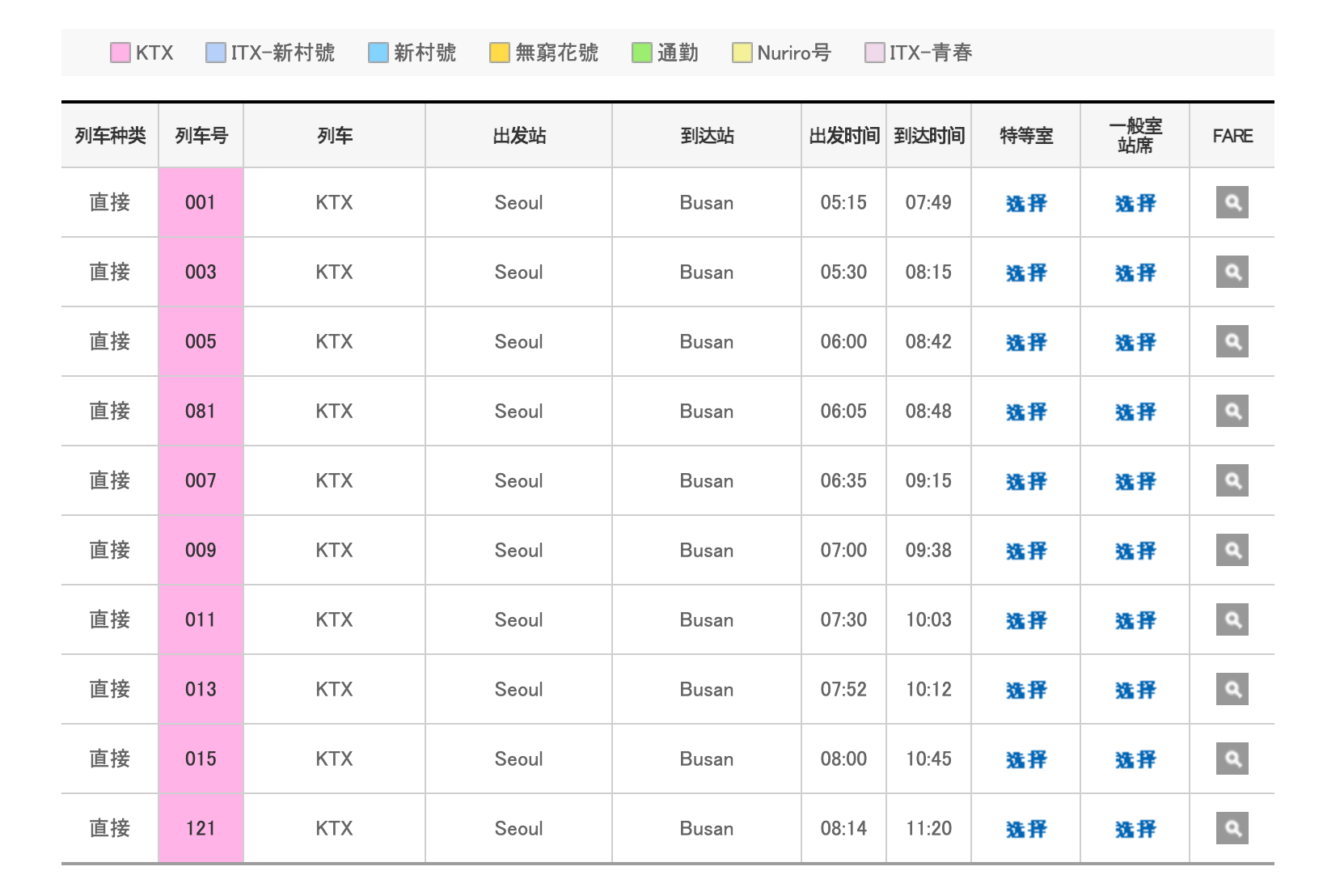The height and width of the screenshot is (896, 1323).
Task: Click fare magnifier for train 003
Action: 1232,272
